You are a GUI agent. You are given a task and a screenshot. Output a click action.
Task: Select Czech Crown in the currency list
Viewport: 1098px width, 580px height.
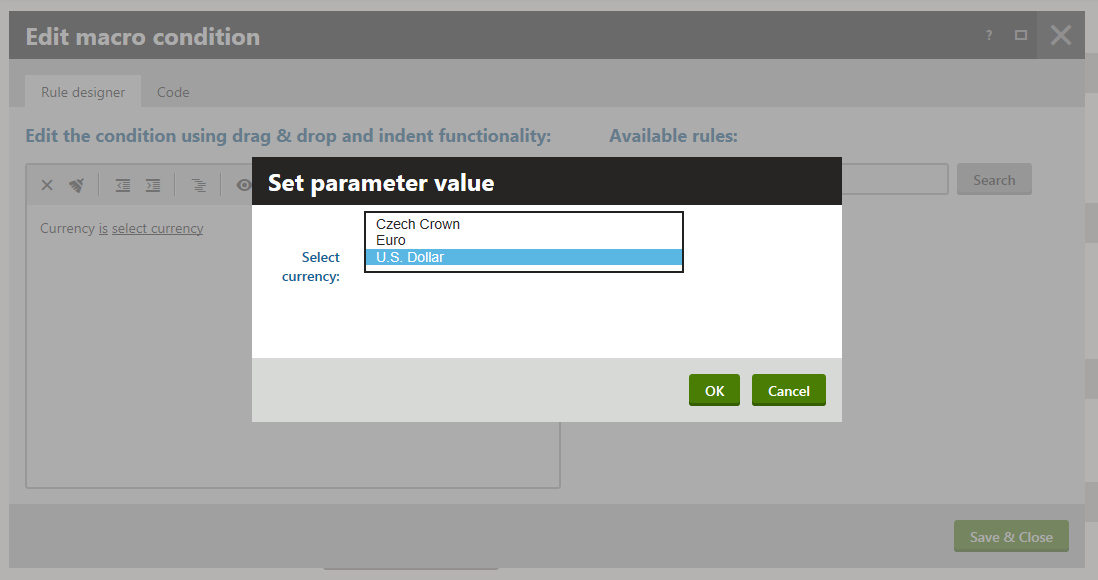point(523,224)
